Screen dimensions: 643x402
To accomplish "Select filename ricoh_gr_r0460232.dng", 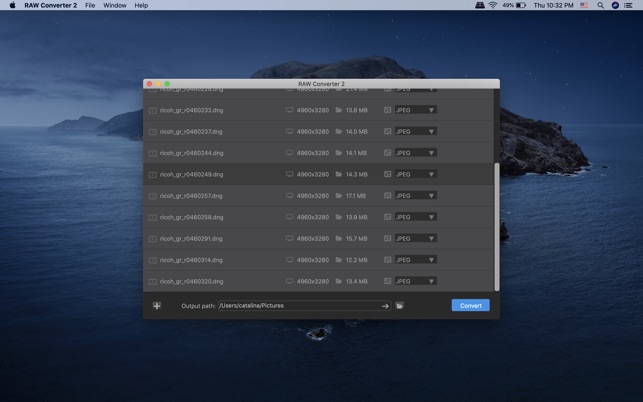I will point(192,110).
